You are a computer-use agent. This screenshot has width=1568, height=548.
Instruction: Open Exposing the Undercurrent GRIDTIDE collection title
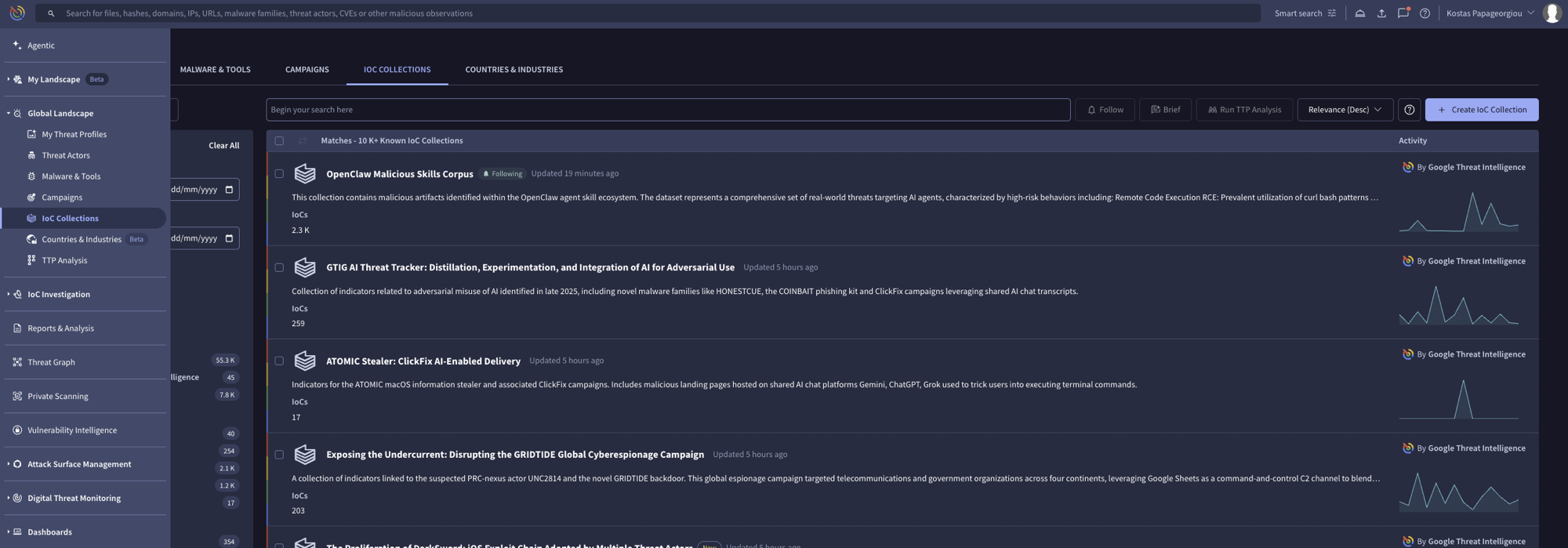click(515, 455)
